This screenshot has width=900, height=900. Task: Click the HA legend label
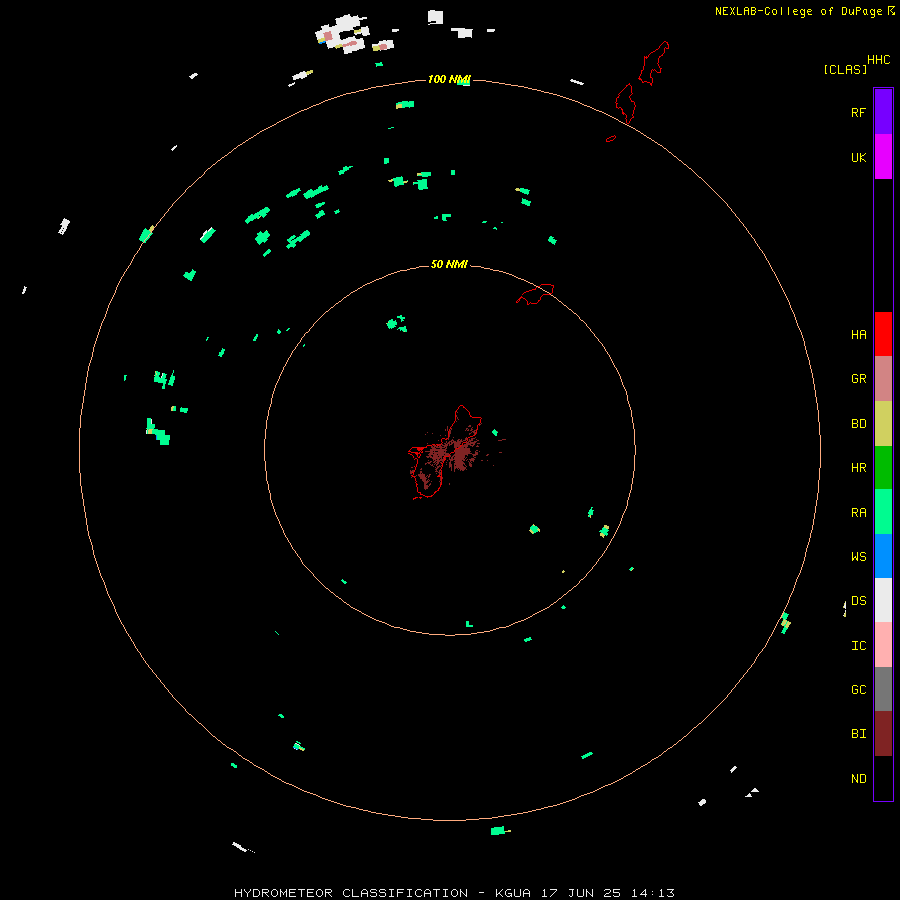[858, 335]
